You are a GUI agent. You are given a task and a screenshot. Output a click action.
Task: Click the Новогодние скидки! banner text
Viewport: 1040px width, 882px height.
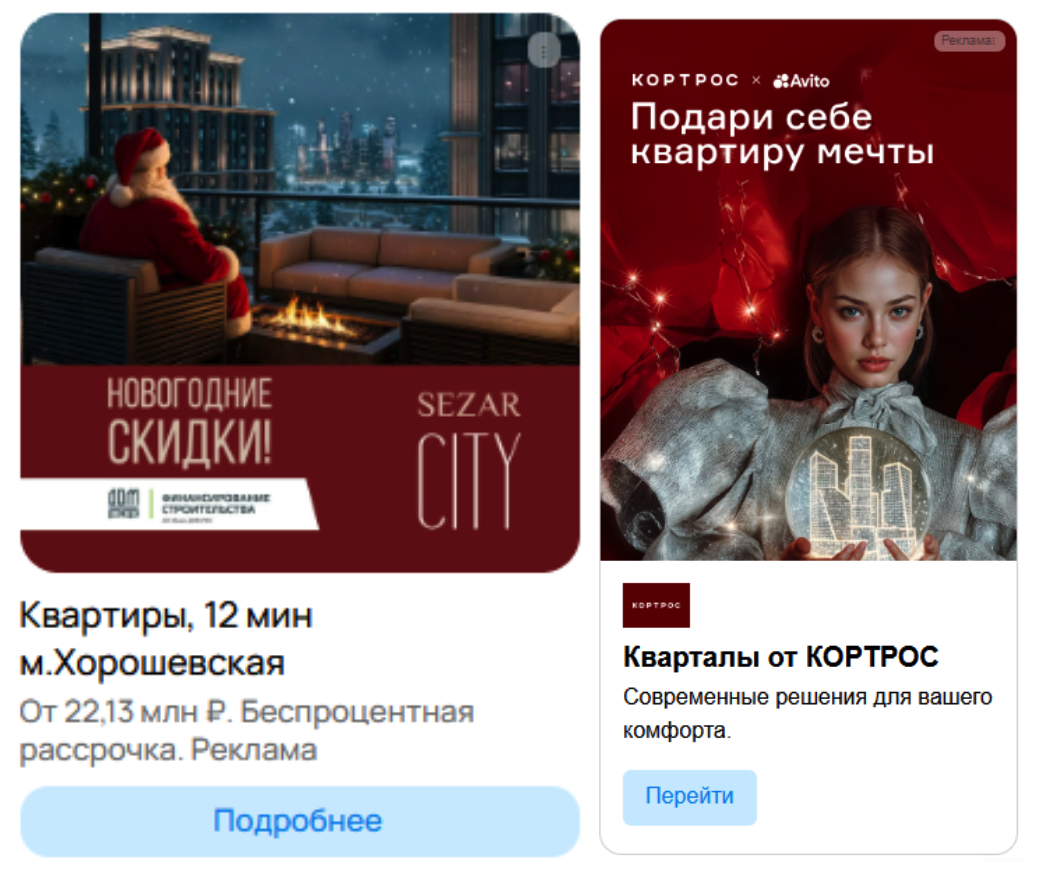click(x=190, y=420)
